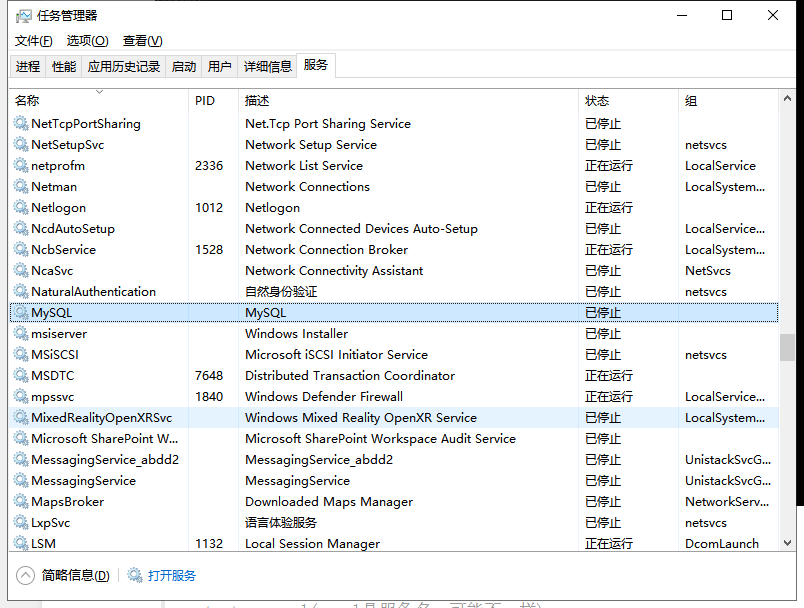Click the gear icon beside MSDTC
Viewport: 804px width, 608px height.
21,375
